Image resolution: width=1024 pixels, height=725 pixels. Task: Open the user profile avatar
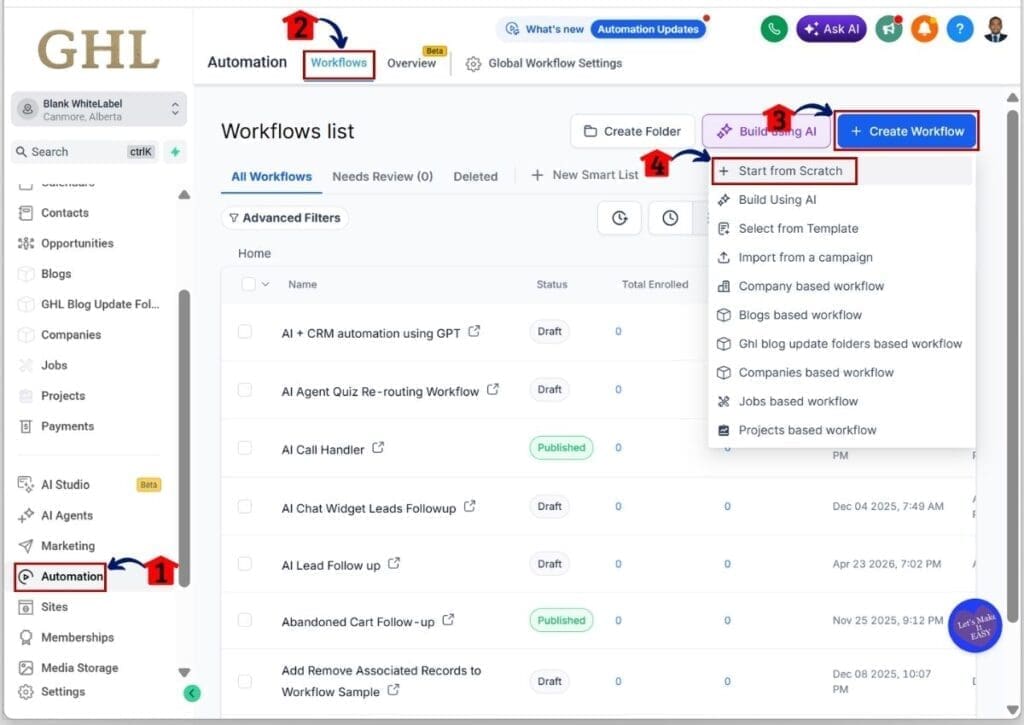click(x=995, y=29)
